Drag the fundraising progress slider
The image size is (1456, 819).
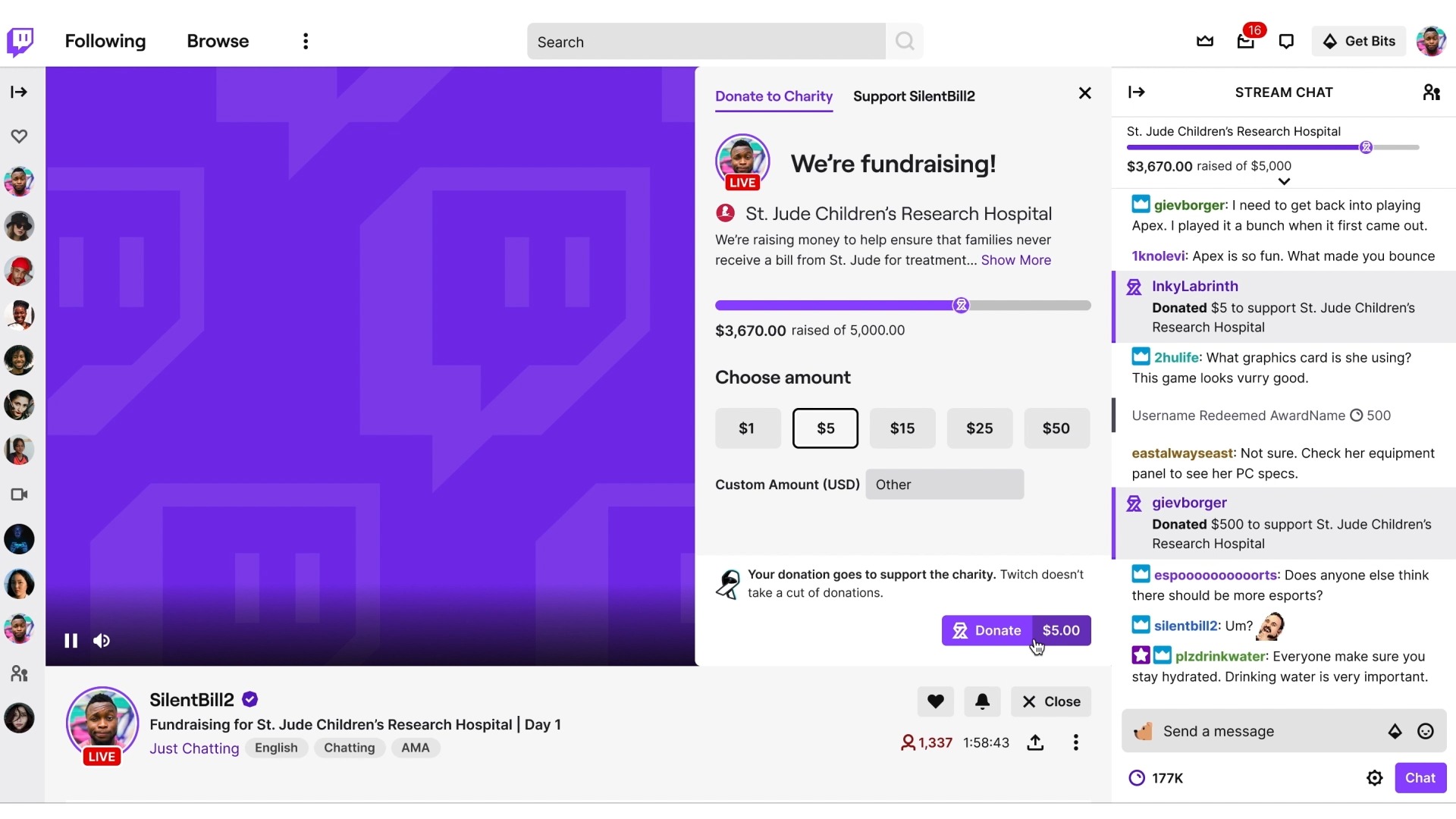[960, 305]
